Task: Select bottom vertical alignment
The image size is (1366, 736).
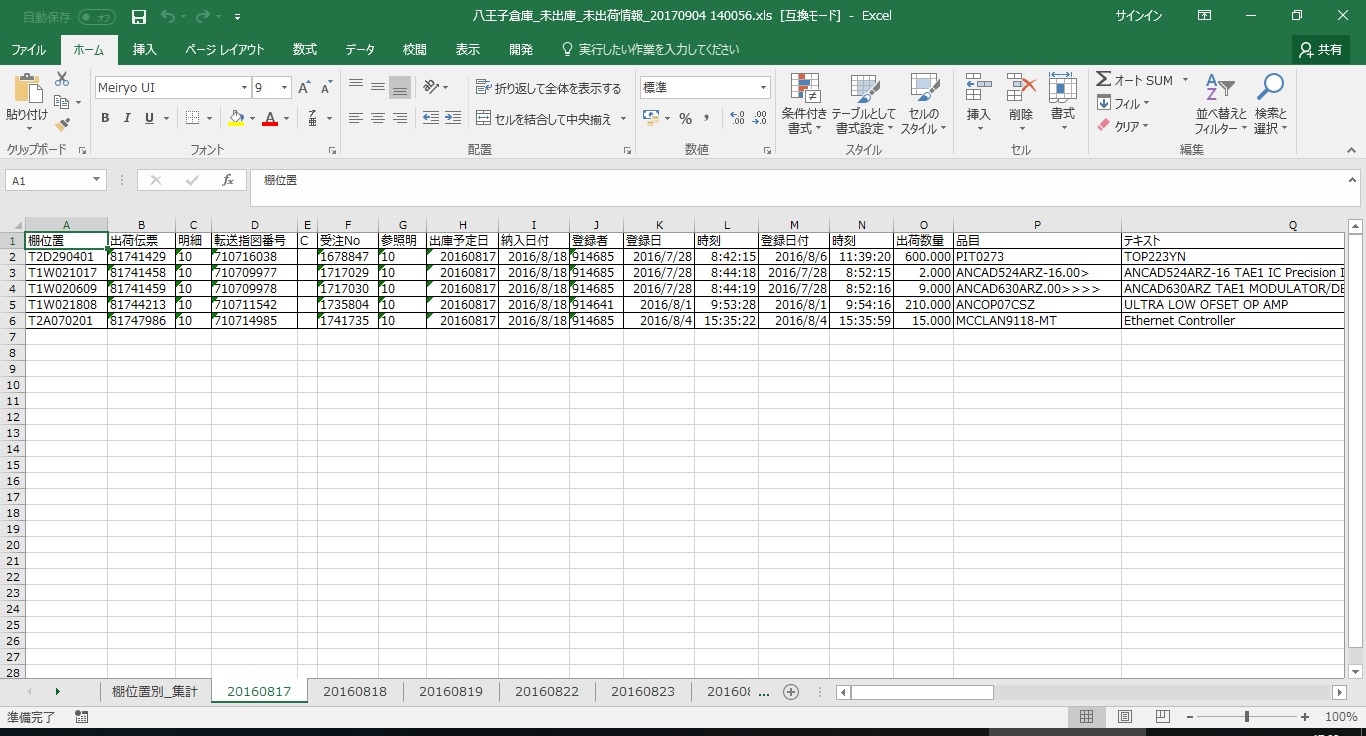Action: pyautogui.click(x=400, y=87)
